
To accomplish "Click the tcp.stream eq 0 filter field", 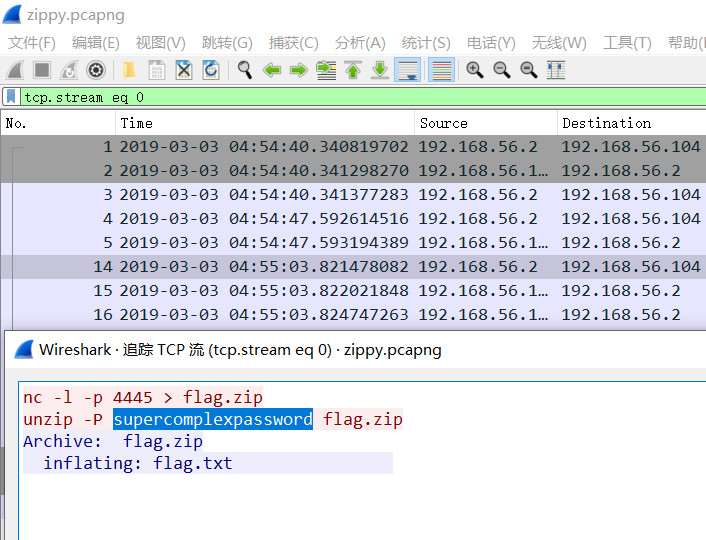I will [x=363, y=97].
